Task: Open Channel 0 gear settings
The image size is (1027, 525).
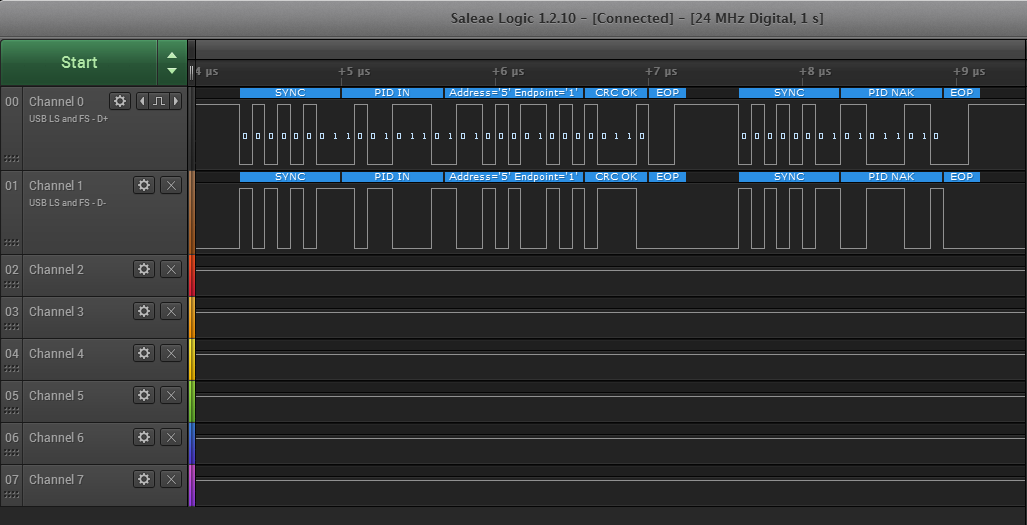Action: tap(119, 101)
